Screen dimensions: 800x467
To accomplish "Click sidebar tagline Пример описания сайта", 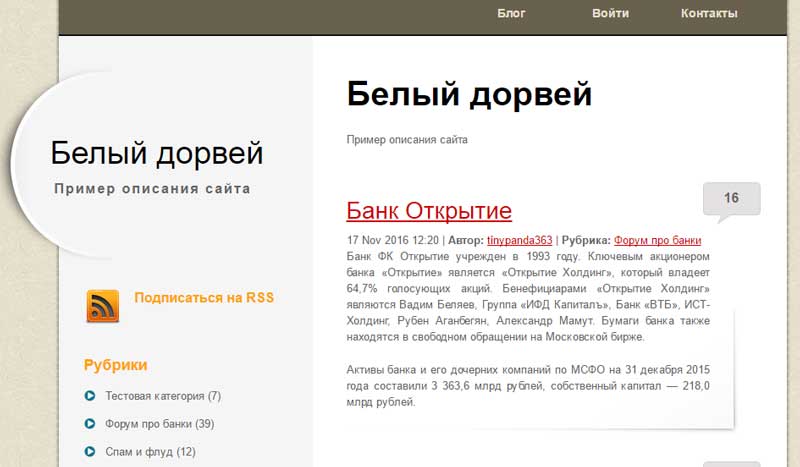I will click(x=152, y=189).
